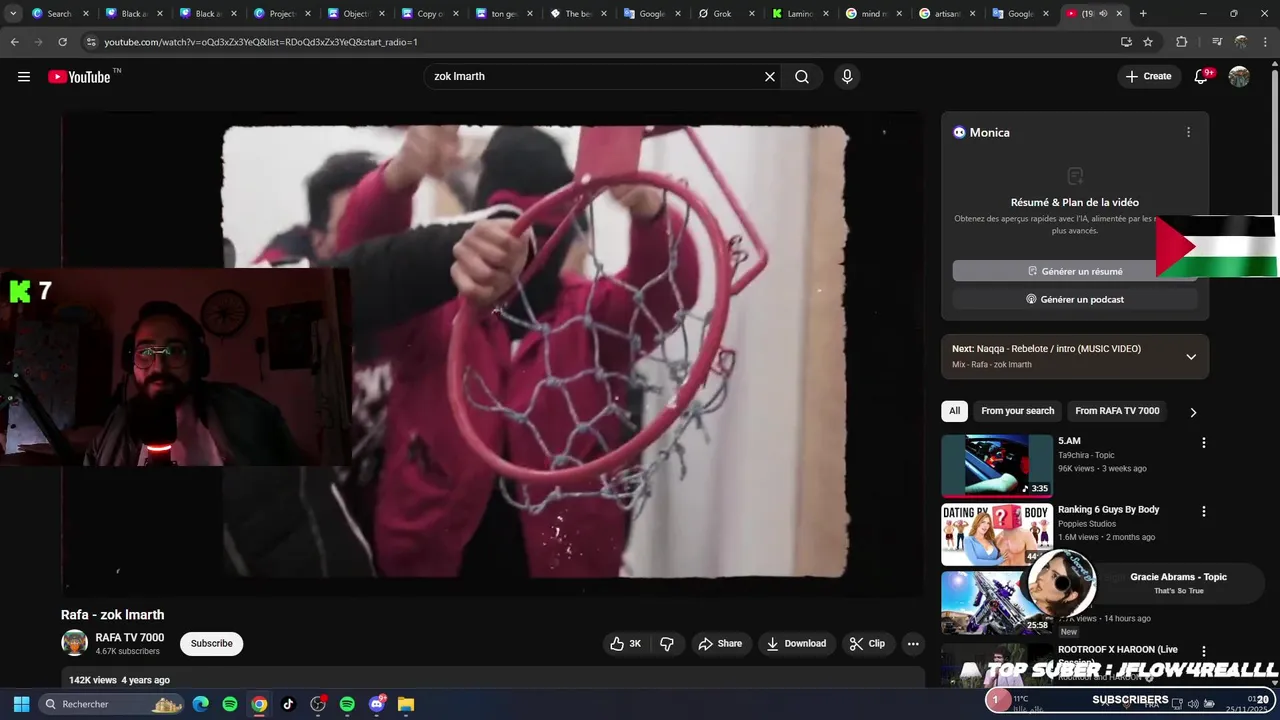Open the 'Rafa - zok lmarth' video title
Screen dimensions: 1280x720
pyautogui.click(x=113, y=615)
